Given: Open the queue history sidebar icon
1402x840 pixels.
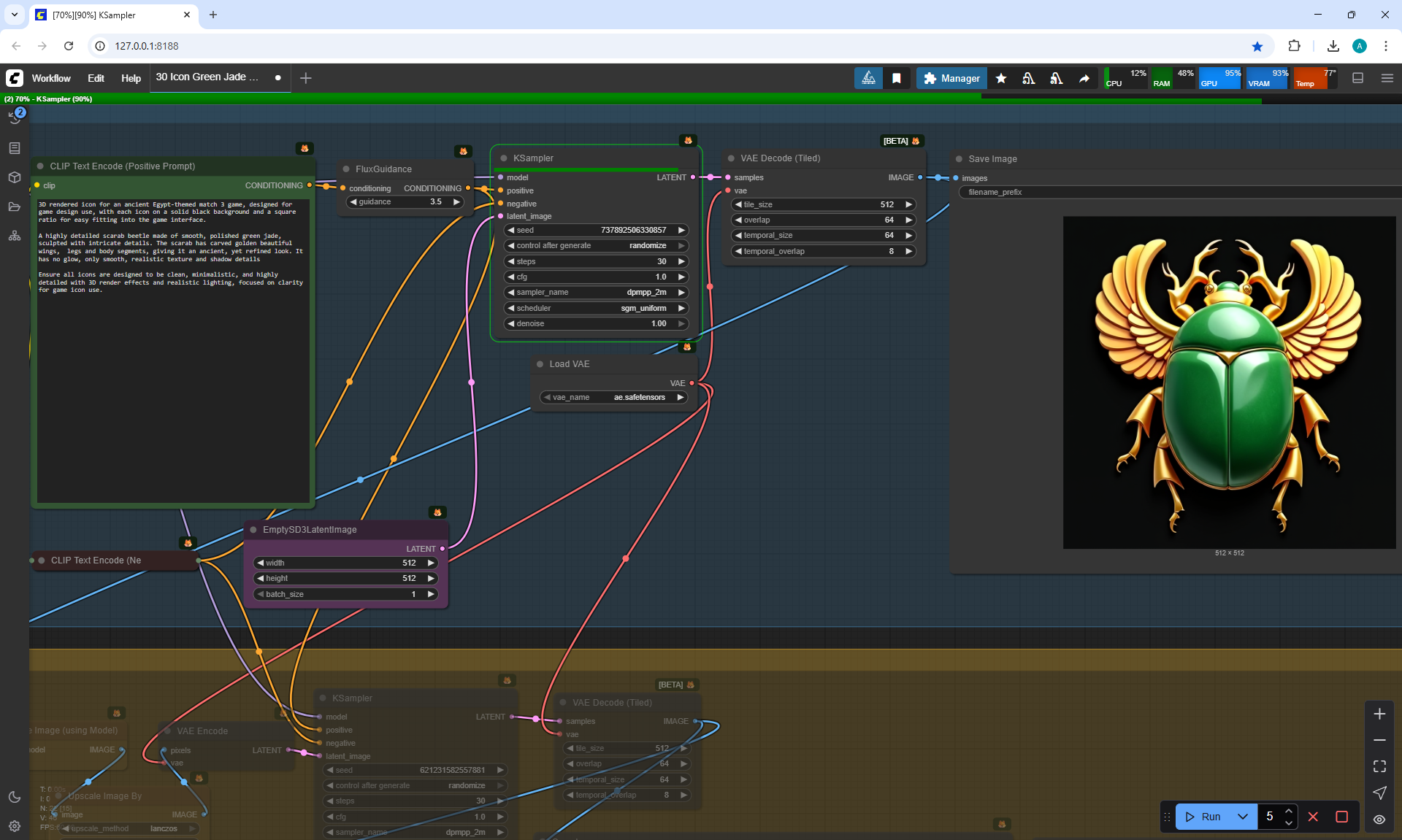Looking at the screenshot, I should coord(15,118).
